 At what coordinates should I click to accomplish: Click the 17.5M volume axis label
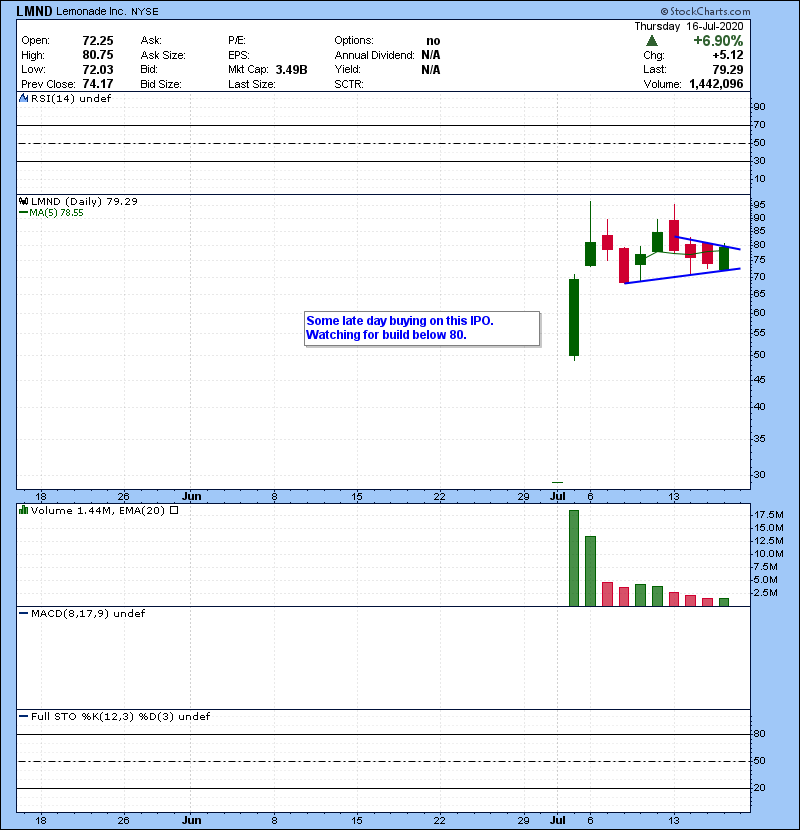769,515
